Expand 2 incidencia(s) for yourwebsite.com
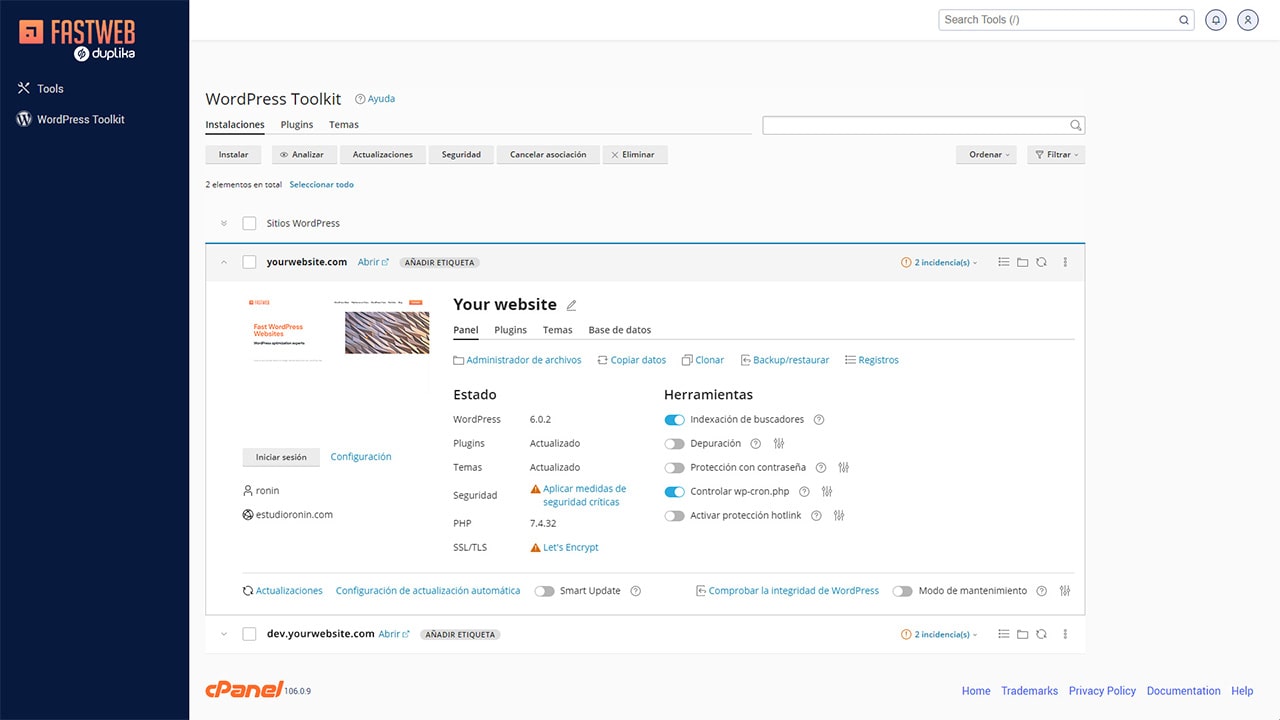1280x720 pixels. (x=939, y=262)
